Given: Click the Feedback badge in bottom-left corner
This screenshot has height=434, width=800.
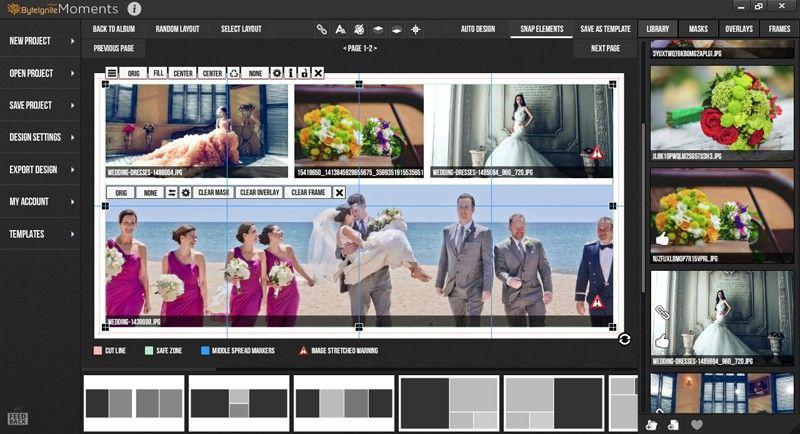Looking at the screenshot, I should [18, 418].
